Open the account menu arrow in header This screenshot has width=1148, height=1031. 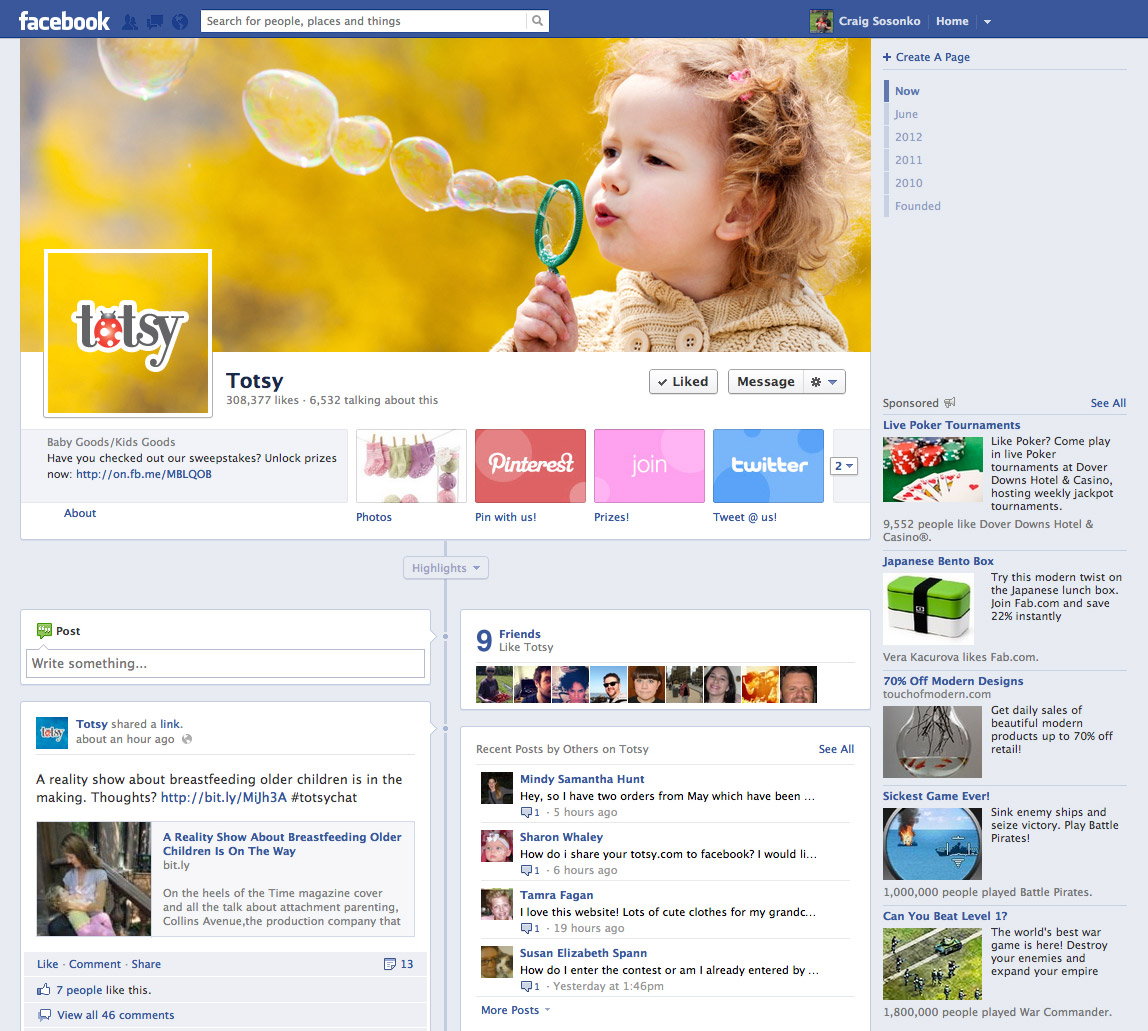tap(987, 22)
